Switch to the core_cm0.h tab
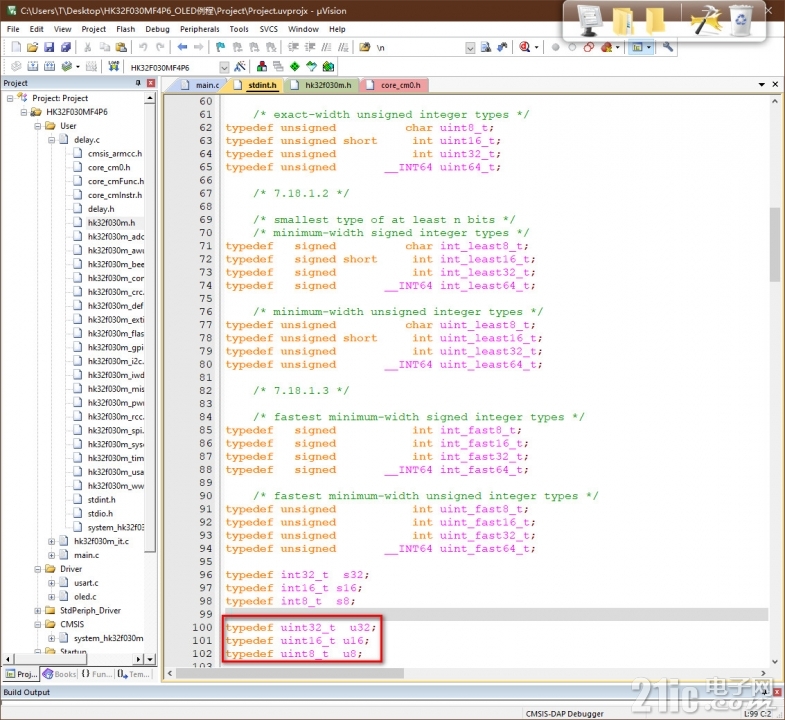Viewport: 785px width, 720px height. tap(394, 85)
